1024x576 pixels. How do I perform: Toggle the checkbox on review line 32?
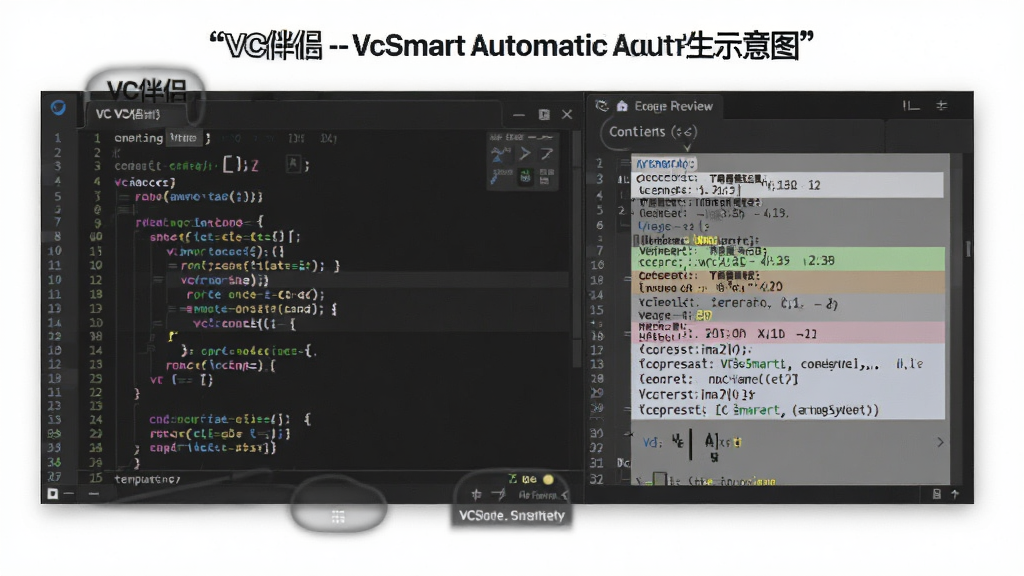pyautogui.click(x=660, y=480)
